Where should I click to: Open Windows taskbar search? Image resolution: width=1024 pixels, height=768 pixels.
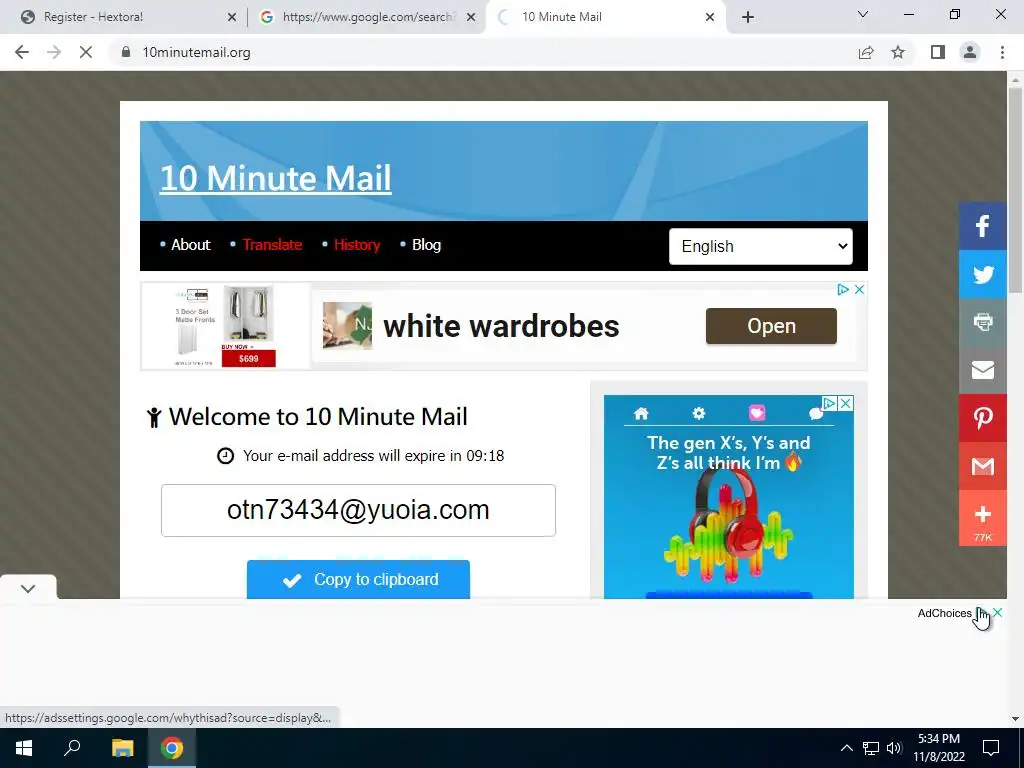pyautogui.click(x=72, y=748)
